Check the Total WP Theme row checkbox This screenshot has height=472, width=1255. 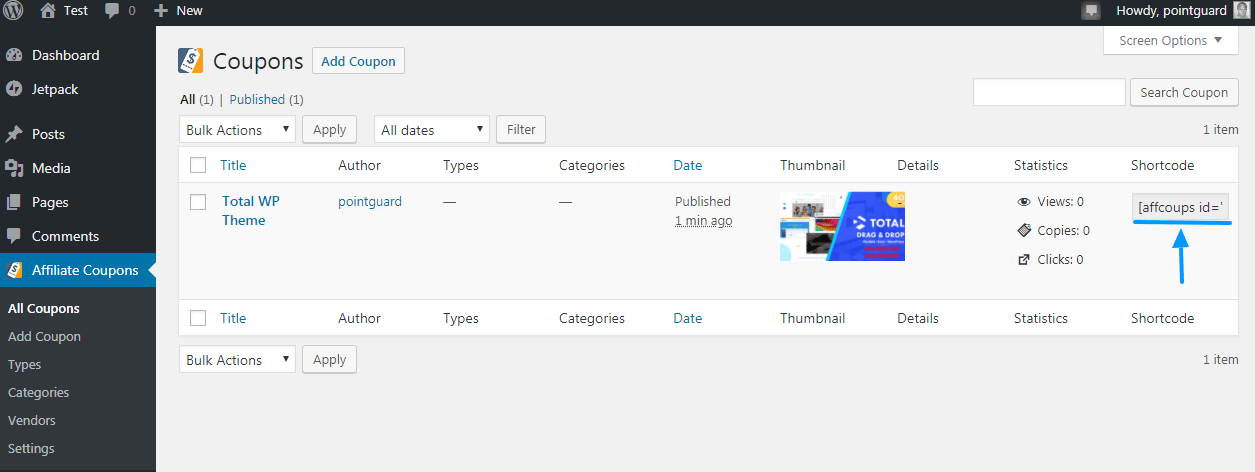(198, 202)
